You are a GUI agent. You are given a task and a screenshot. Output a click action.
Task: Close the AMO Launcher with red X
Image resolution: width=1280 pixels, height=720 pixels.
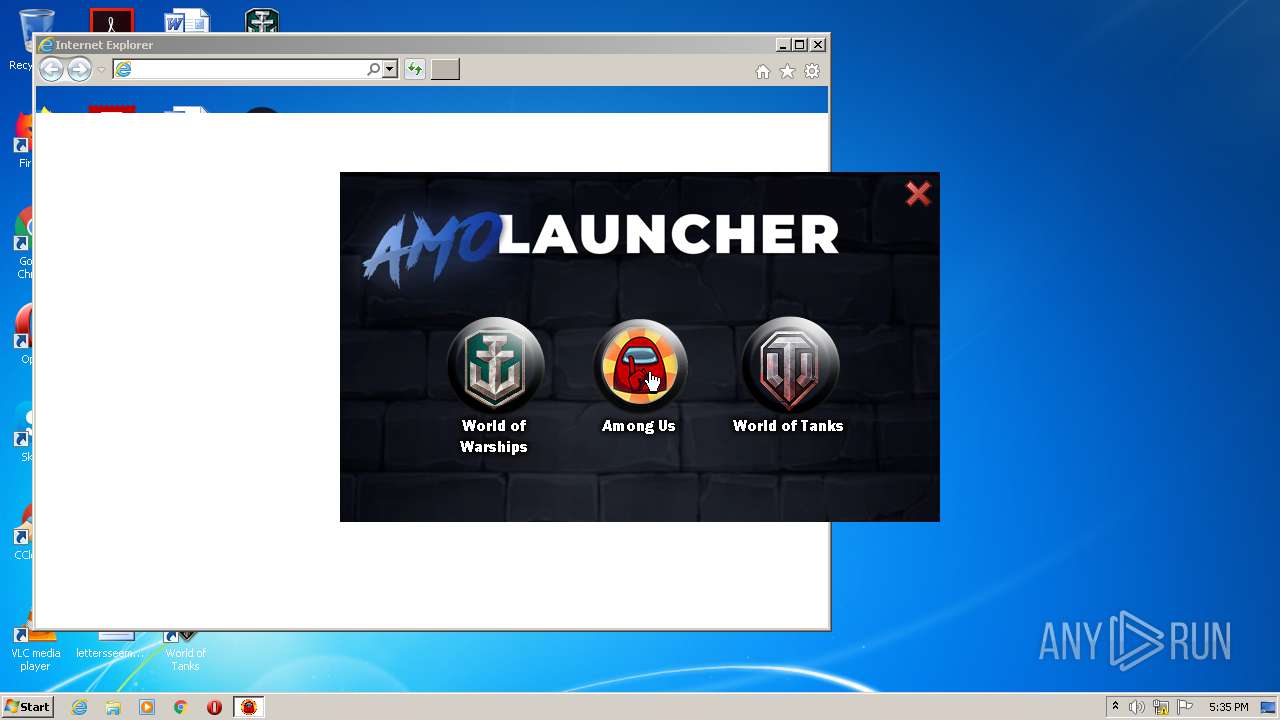(x=918, y=193)
